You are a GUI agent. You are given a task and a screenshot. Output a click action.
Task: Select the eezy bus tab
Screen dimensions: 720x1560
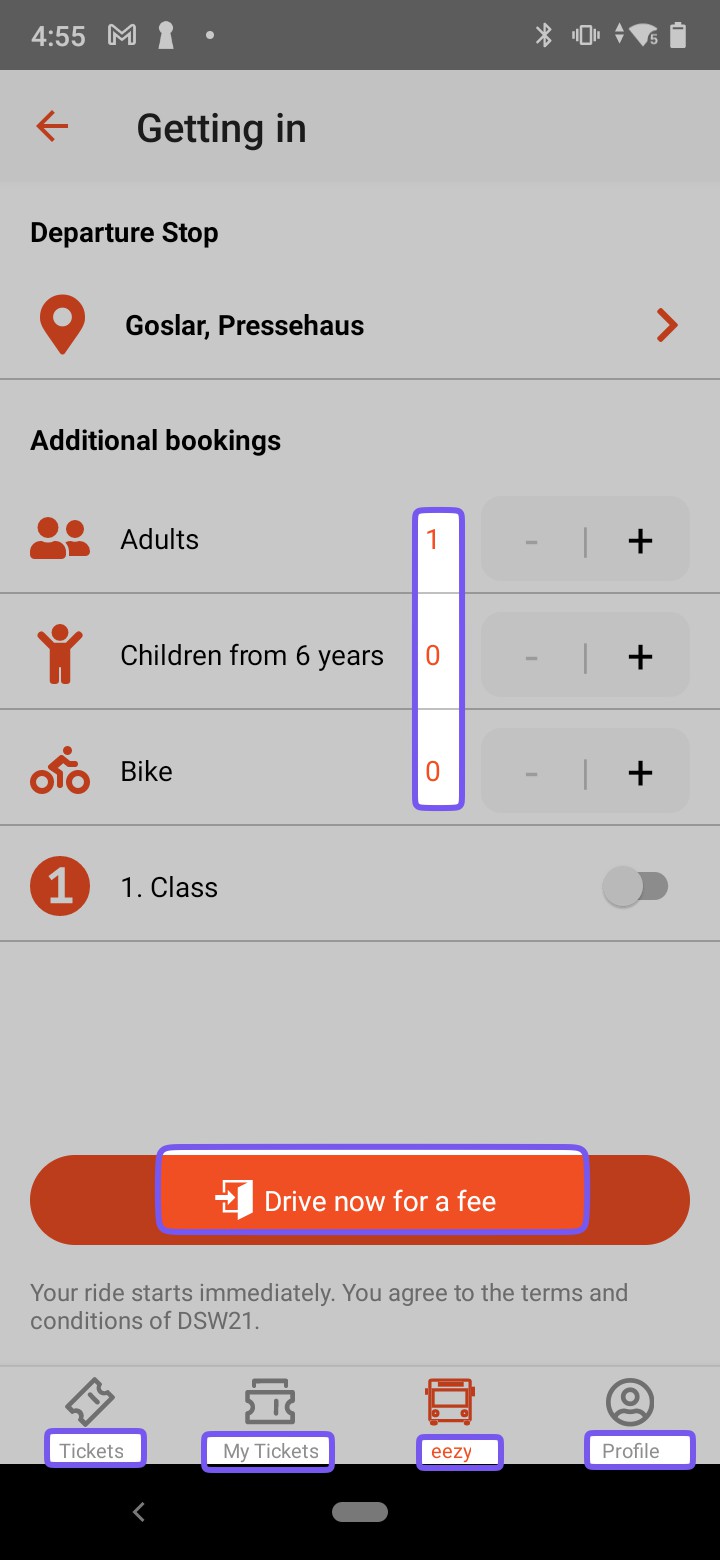450,1416
